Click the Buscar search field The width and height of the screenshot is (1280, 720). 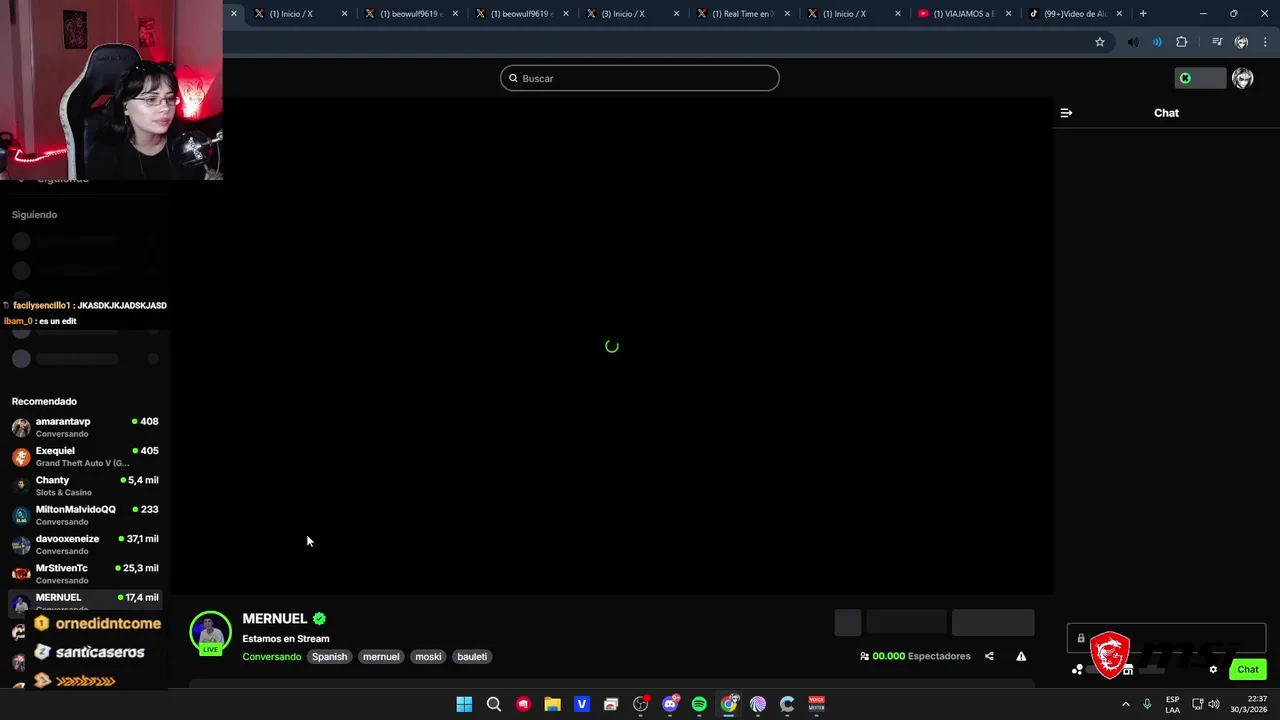640,78
